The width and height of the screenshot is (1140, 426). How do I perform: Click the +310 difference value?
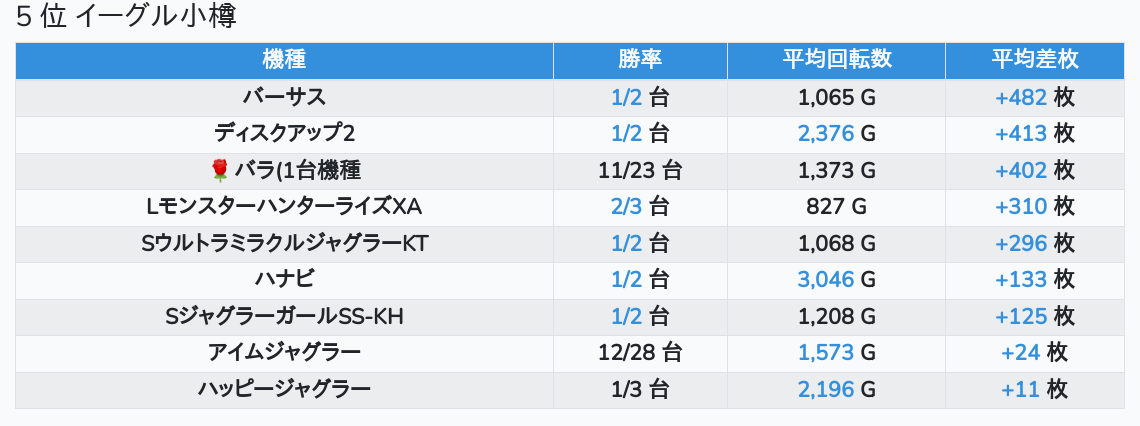(x=1021, y=207)
